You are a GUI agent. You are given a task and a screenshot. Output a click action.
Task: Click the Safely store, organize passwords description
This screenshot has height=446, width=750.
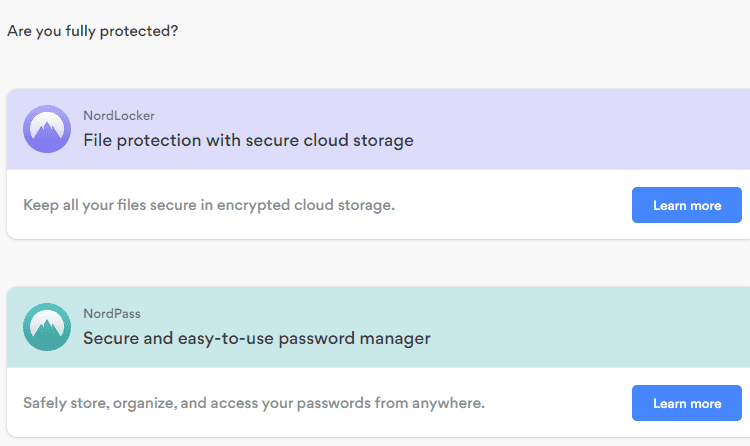(x=254, y=404)
